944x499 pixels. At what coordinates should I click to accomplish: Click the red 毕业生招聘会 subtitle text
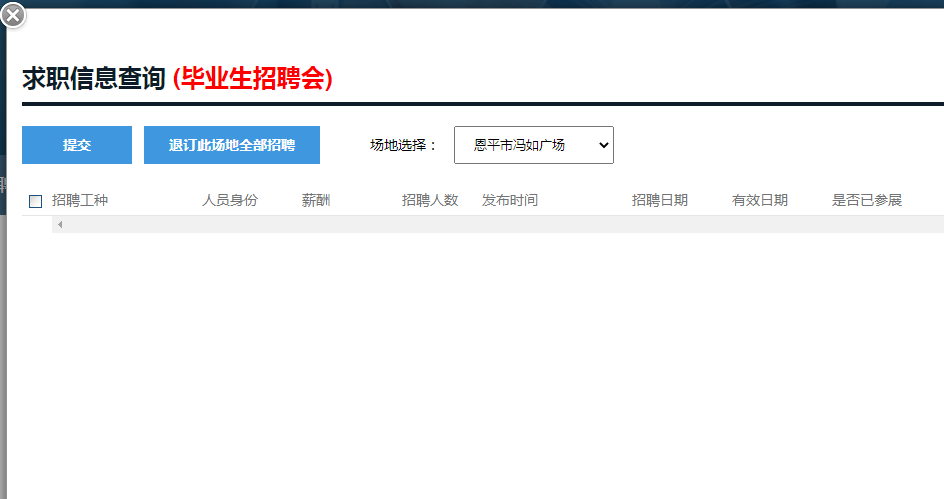pos(252,79)
